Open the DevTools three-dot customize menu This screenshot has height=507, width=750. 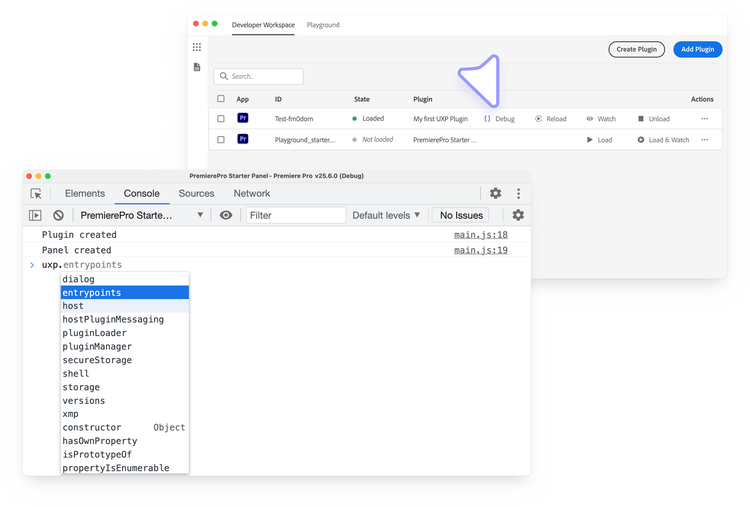pyautogui.click(x=518, y=193)
